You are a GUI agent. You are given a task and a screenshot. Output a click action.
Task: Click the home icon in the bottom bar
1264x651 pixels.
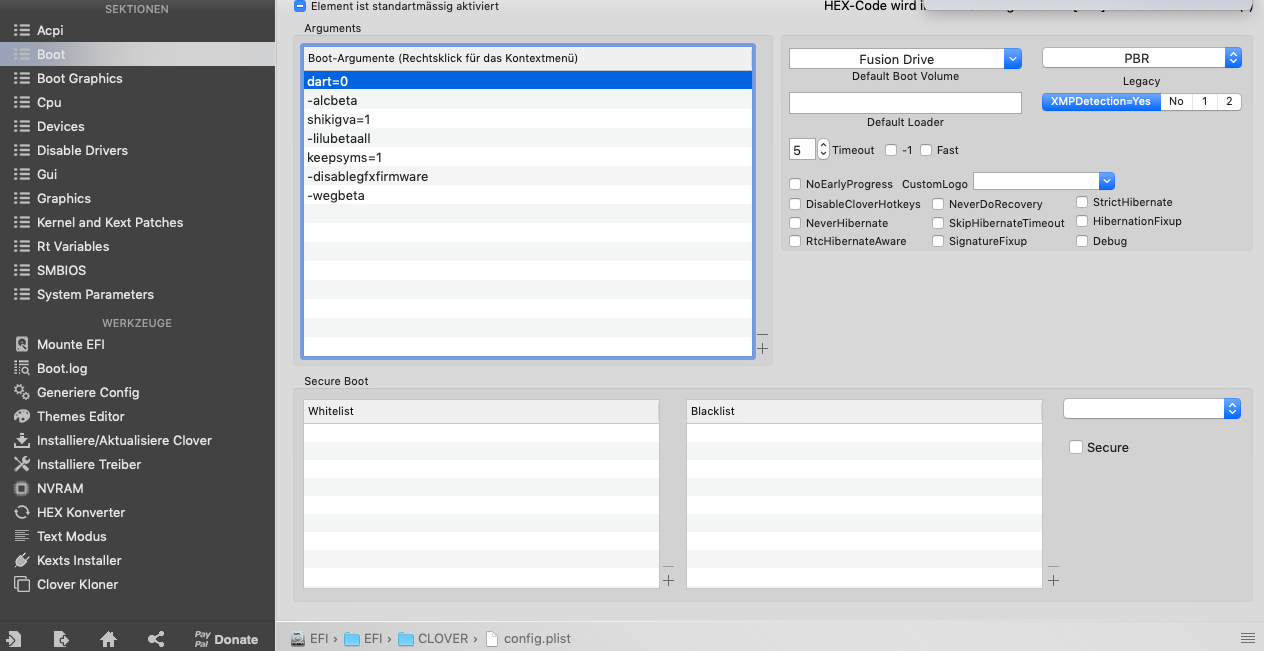pos(108,639)
